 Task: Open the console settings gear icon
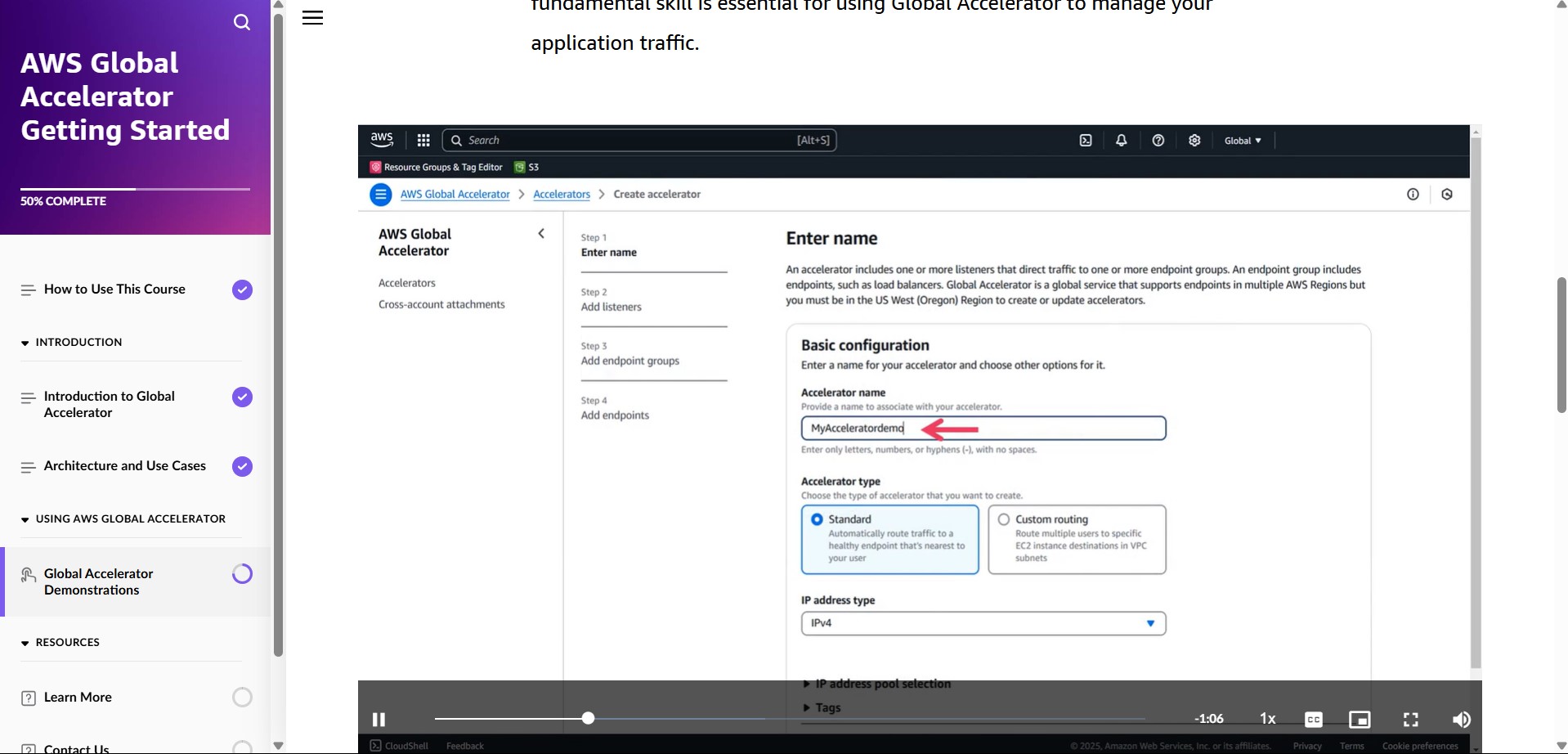click(x=1194, y=141)
